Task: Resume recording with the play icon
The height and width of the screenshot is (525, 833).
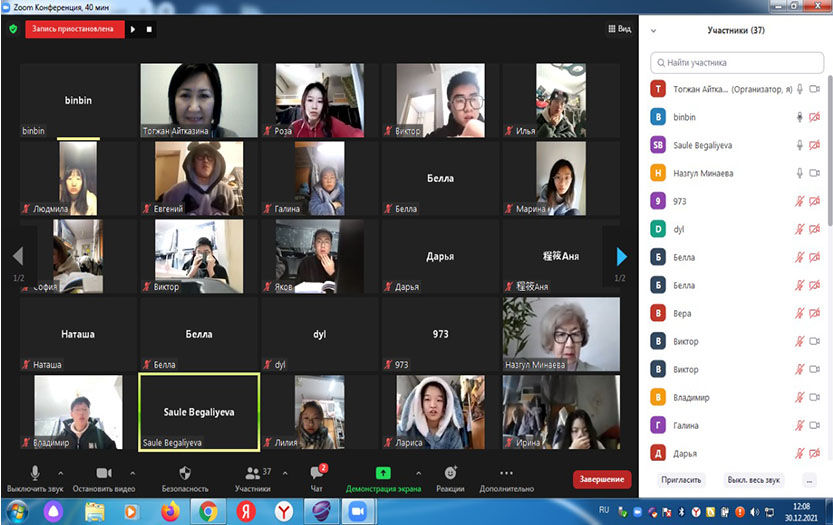Action: click(133, 29)
